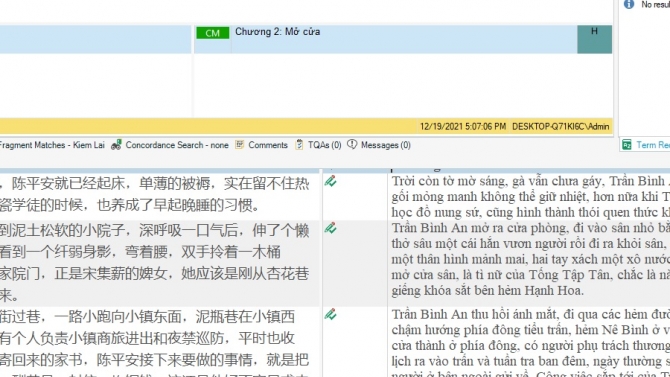Click pencil status icon for 'Trần Bình An thu hồi' segment
This screenshot has width=670, height=377.
click(x=330, y=314)
